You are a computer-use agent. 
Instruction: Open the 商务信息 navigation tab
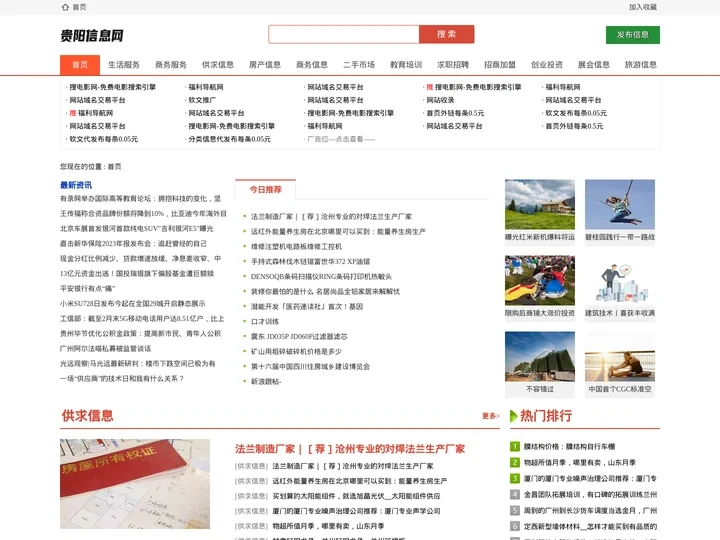pos(312,65)
